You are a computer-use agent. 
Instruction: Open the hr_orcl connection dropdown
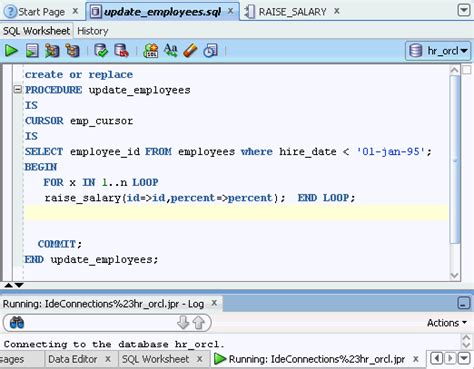pos(438,51)
